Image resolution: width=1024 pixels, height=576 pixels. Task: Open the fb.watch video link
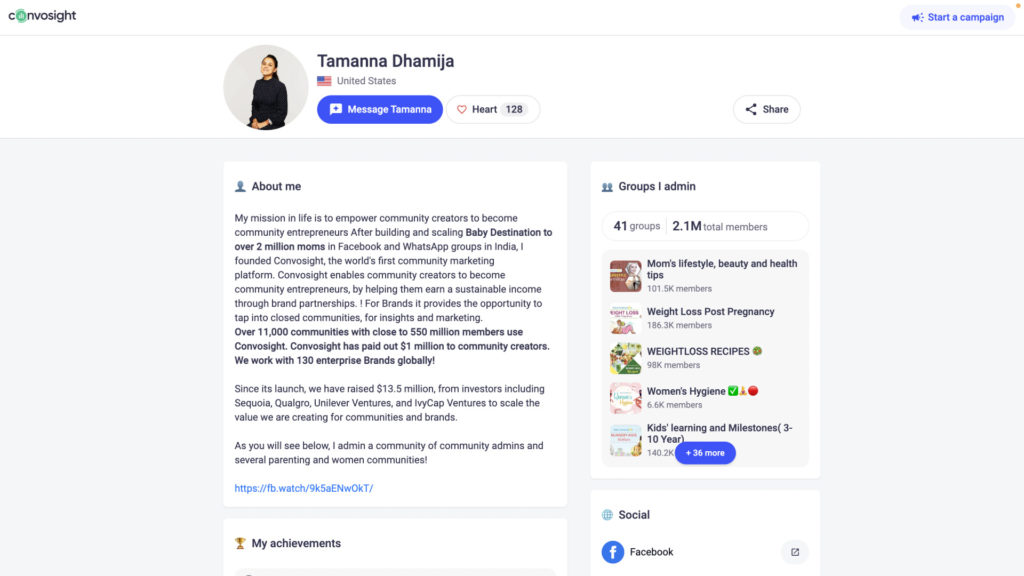click(304, 488)
